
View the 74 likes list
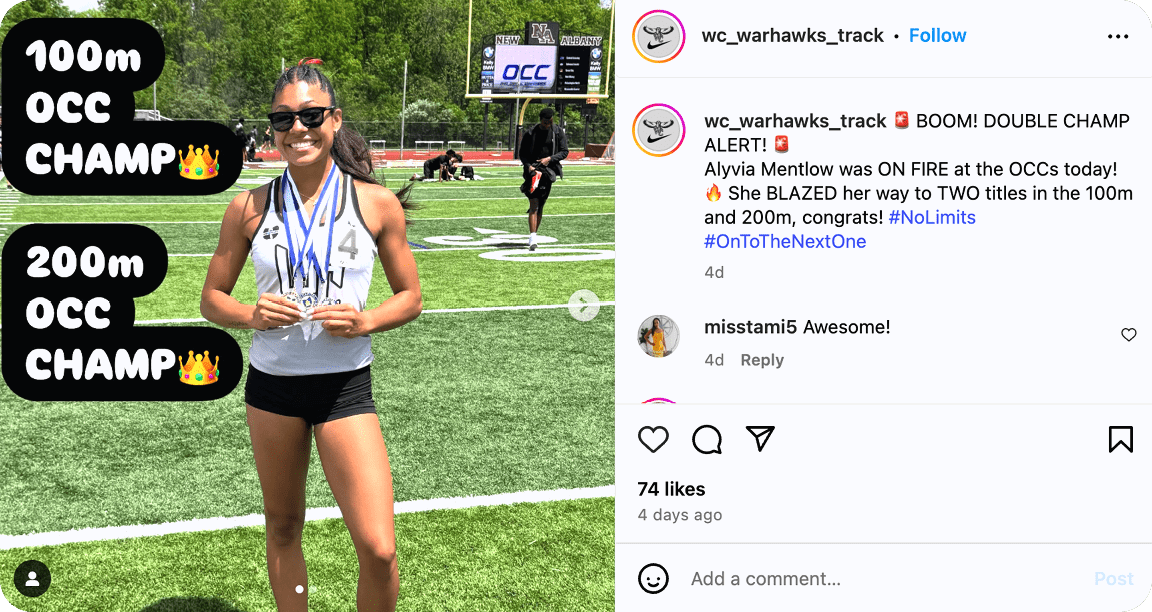(672, 489)
